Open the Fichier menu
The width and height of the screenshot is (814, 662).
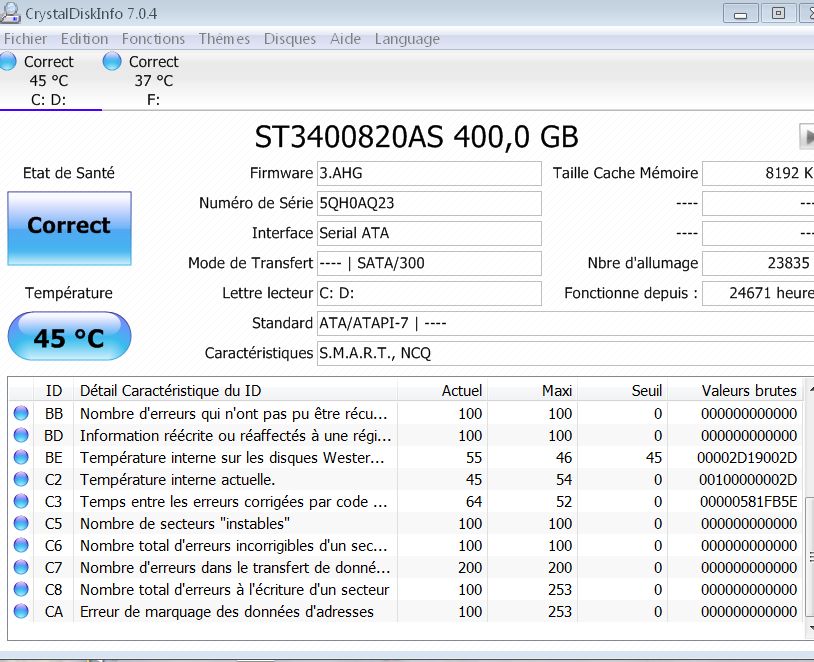tap(25, 39)
